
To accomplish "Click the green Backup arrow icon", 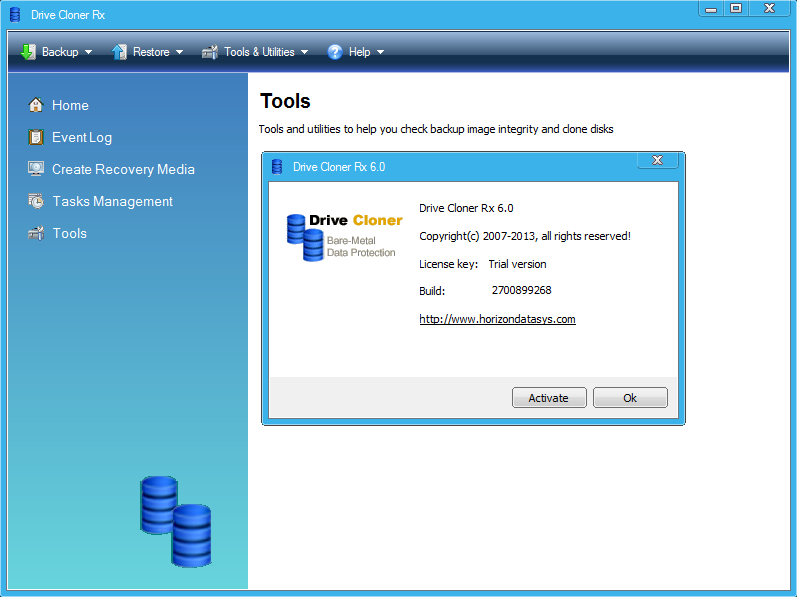I will coord(28,52).
